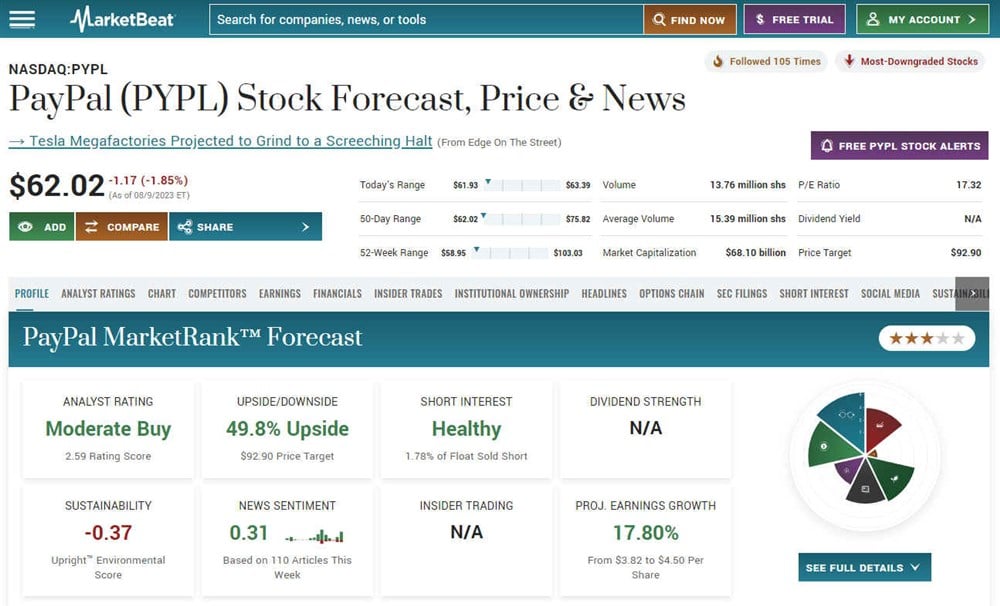Select the Profile tab
The height and width of the screenshot is (606, 1000).
[x=32, y=293]
